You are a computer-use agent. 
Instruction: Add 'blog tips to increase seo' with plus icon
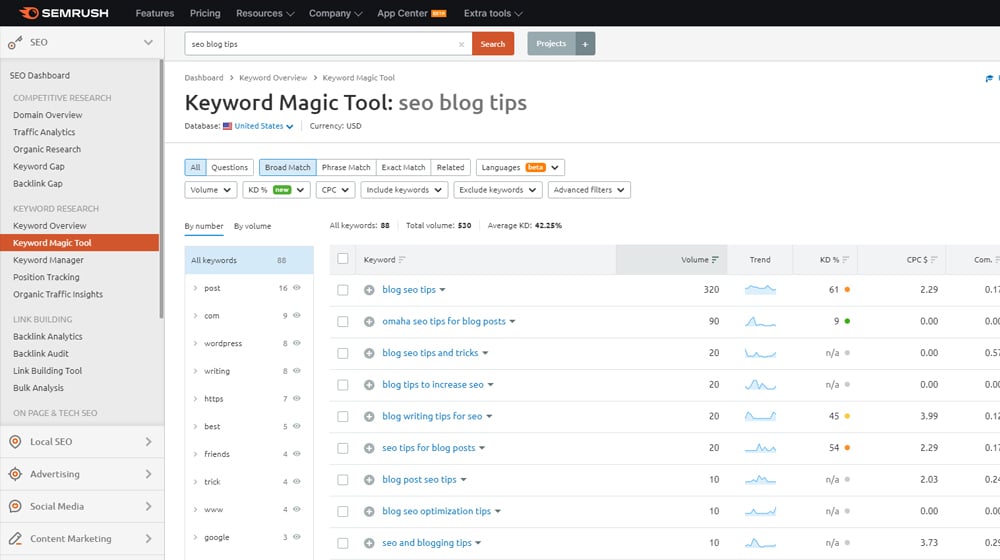[x=369, y=385]
